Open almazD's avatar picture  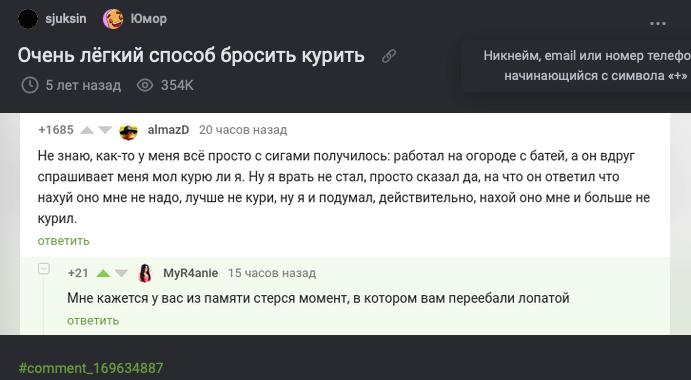(x=128, y=130)
